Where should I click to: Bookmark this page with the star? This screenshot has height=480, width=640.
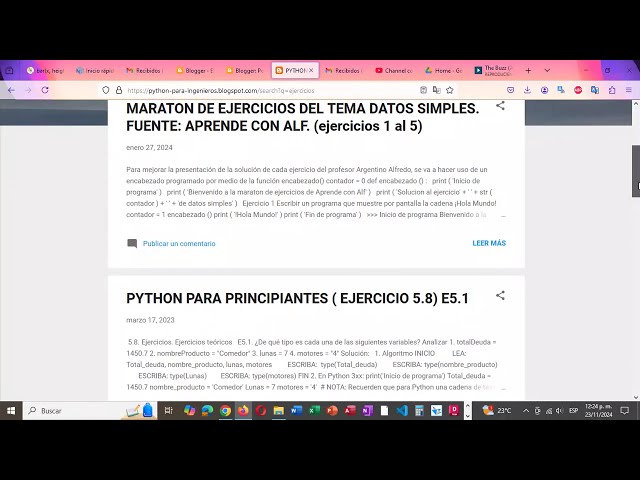pos(450,90)
